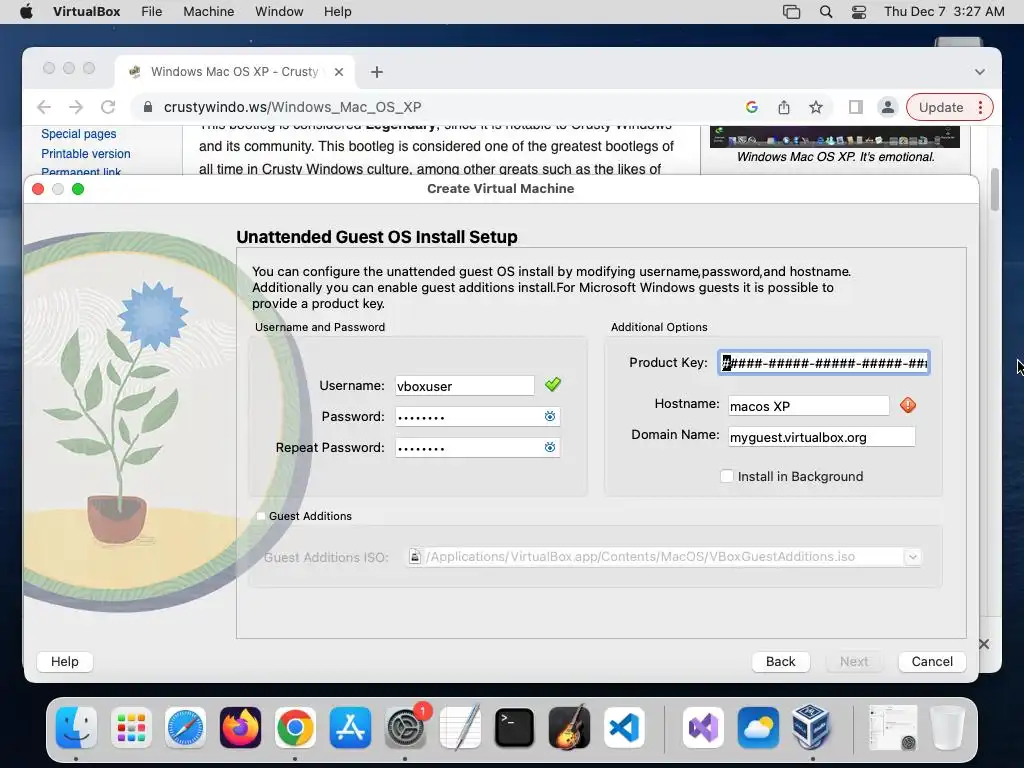The width and height of the screenshot is (1024, 768).
Task: Open the Apple menu
Action: point(26,12)
